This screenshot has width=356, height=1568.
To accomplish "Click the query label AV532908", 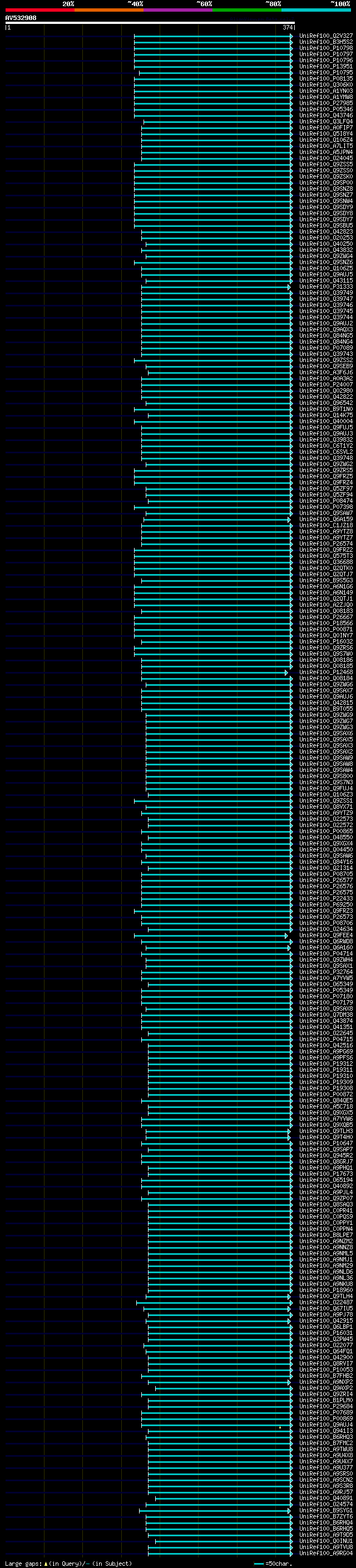I will 21,18.
